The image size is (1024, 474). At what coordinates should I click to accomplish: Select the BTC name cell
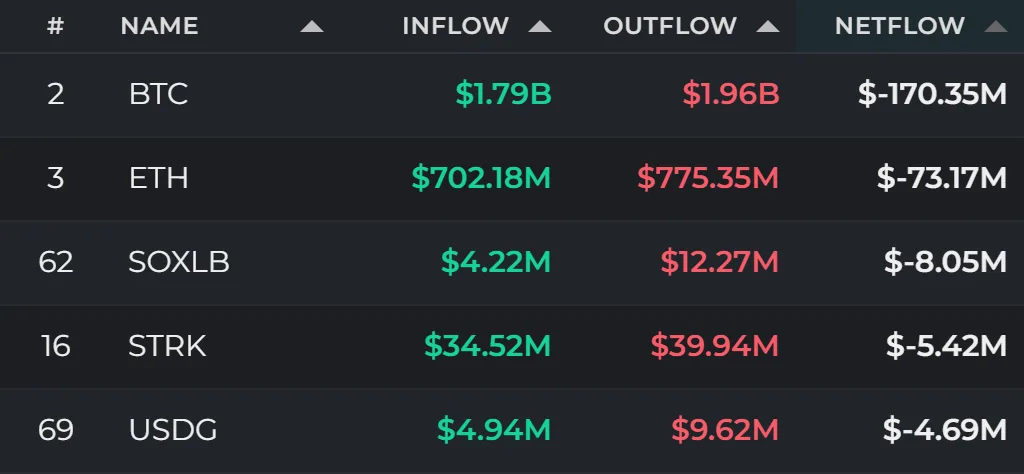[x=159, y=94]
